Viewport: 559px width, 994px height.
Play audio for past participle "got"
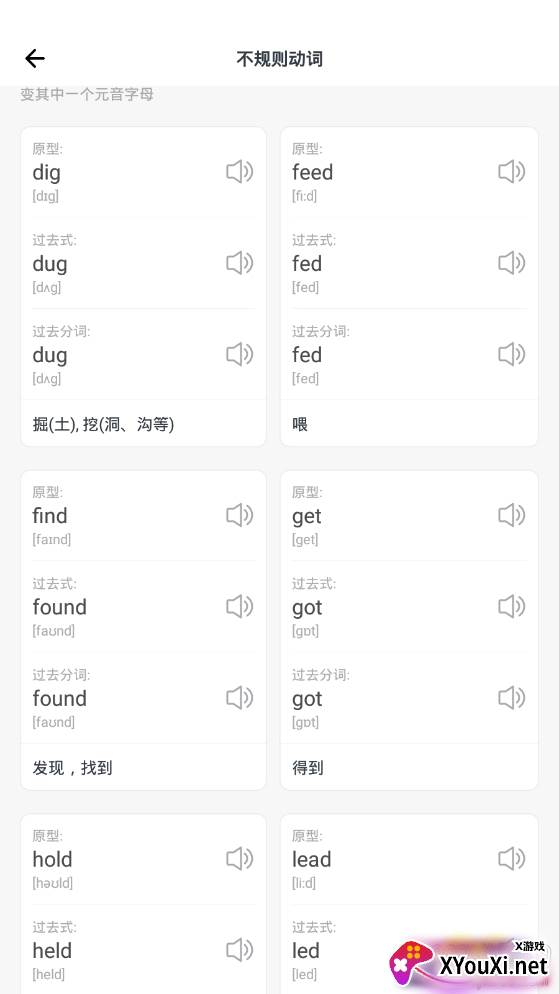pos(511,698)
